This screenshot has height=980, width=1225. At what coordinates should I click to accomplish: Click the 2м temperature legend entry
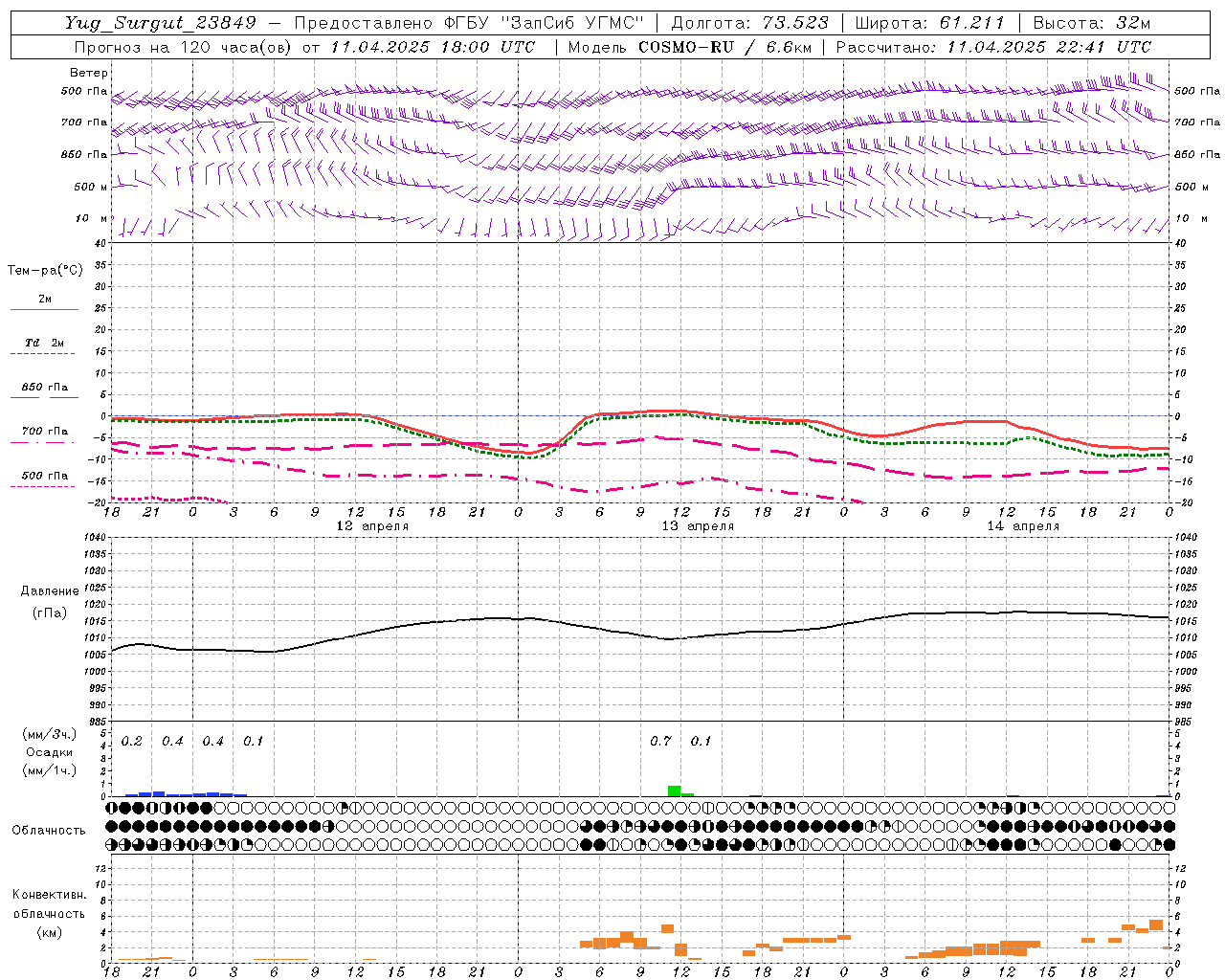click(45, 299)
